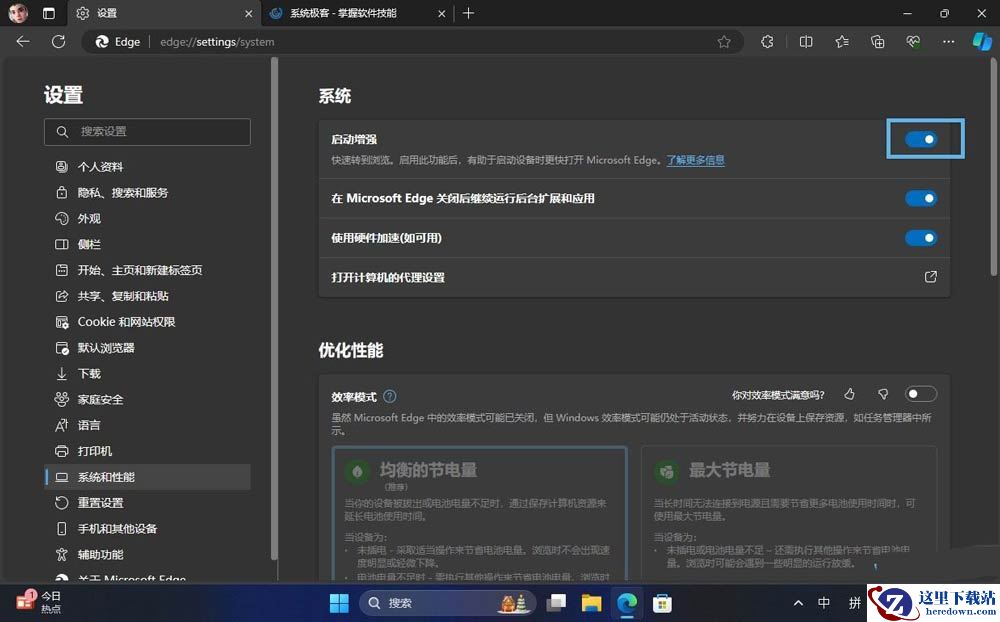The width and height of the screenshot is (1000, 622).
Task: Reload the page with refresh icon
Action: tap(59, 41)
